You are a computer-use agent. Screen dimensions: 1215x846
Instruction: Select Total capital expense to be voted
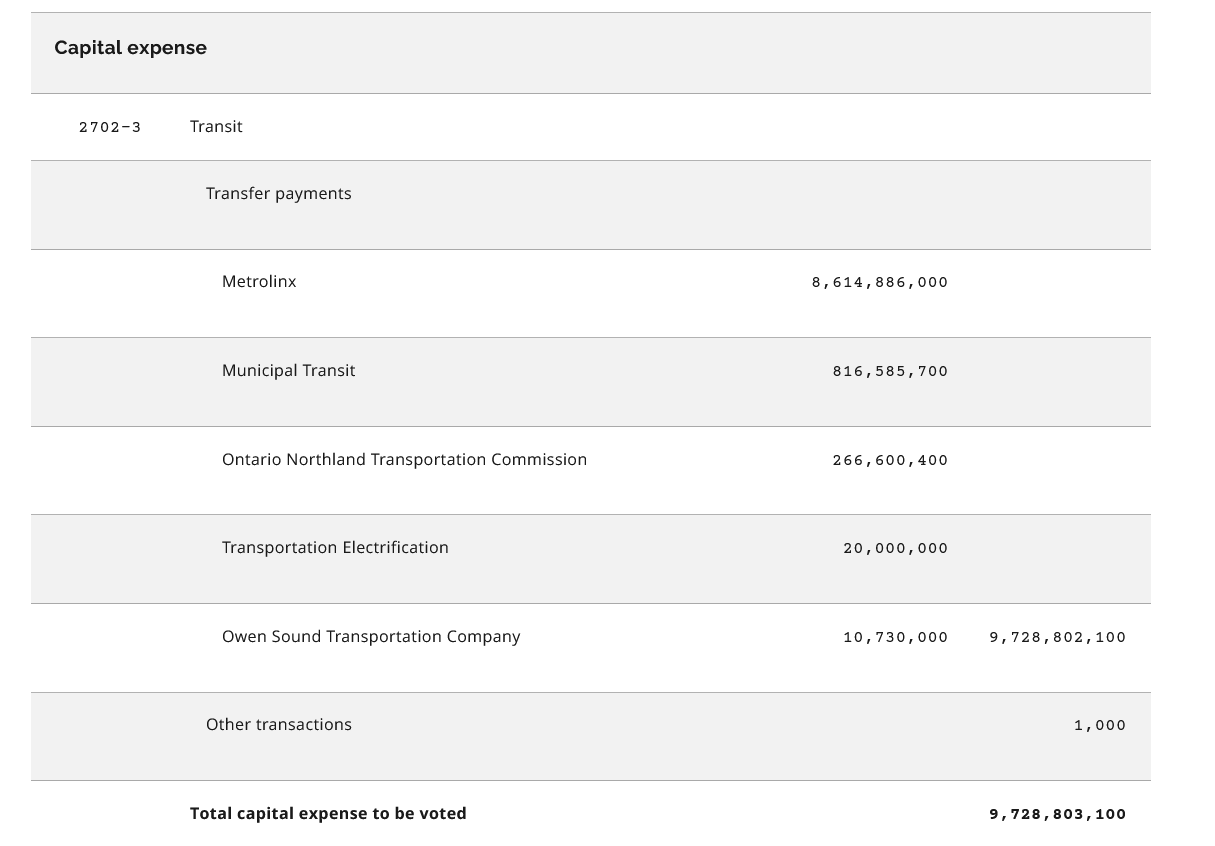pos(328,814)
